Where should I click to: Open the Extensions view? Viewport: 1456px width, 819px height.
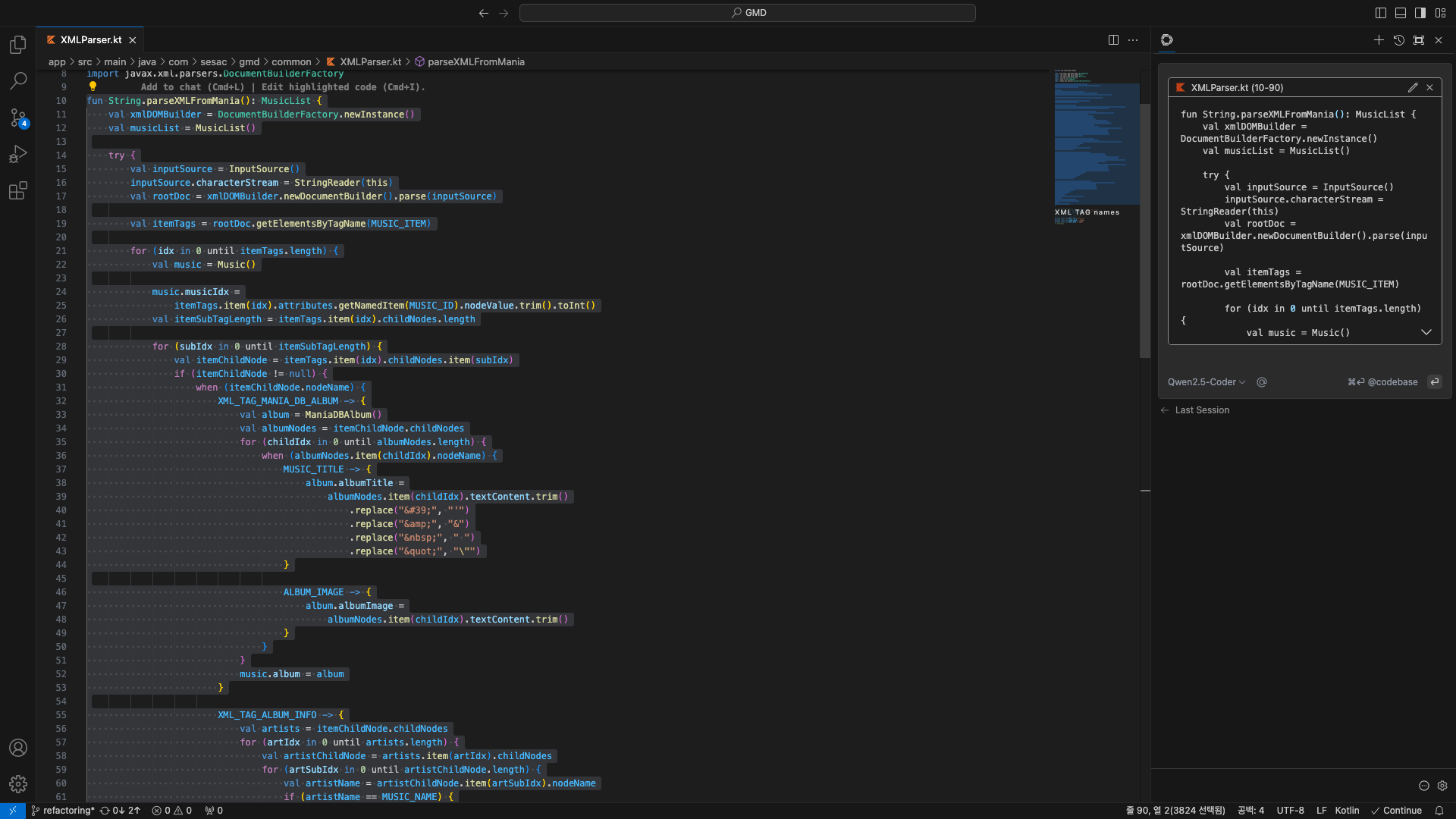point(18,190)
